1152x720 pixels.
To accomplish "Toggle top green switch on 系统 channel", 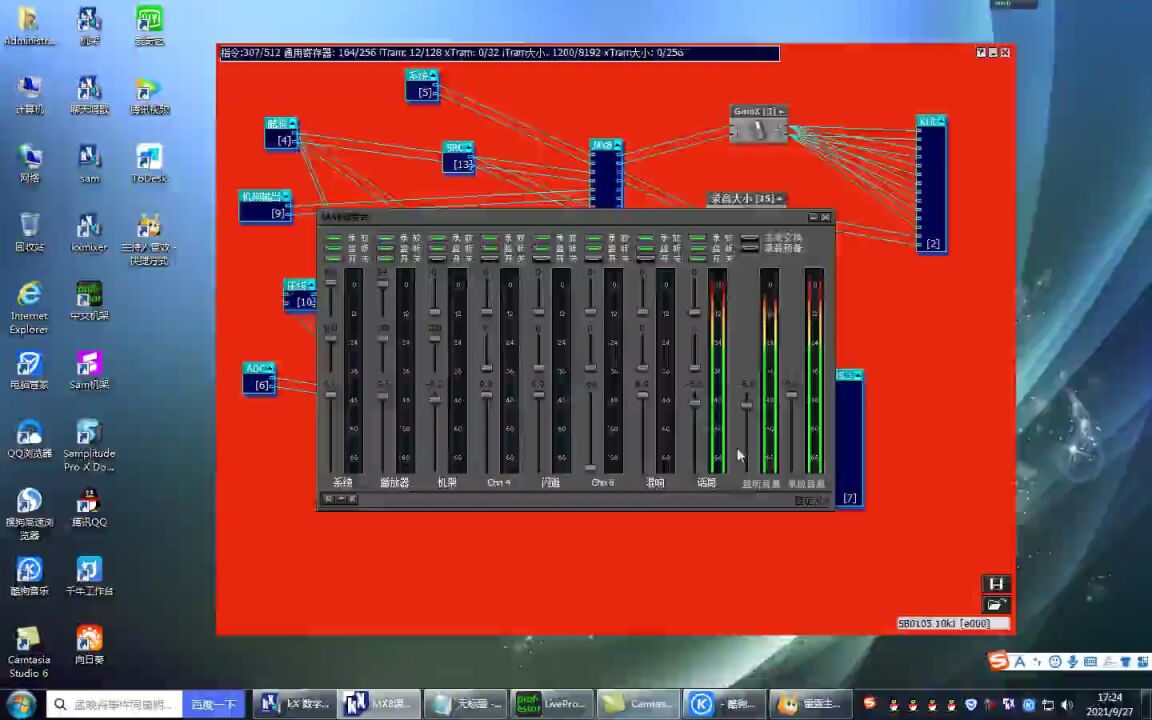I will point(334,238).
